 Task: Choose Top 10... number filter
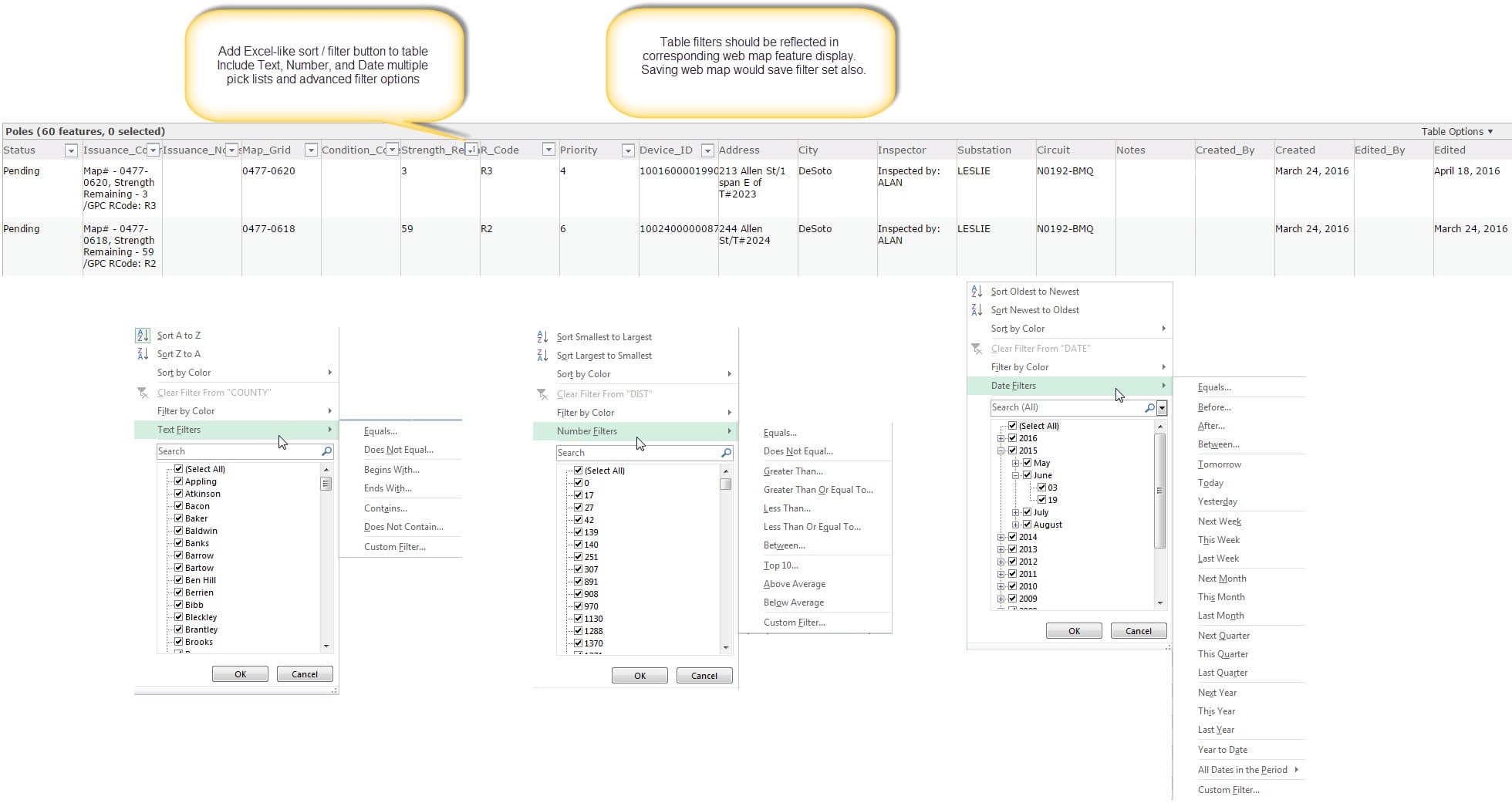click(781, 565)
